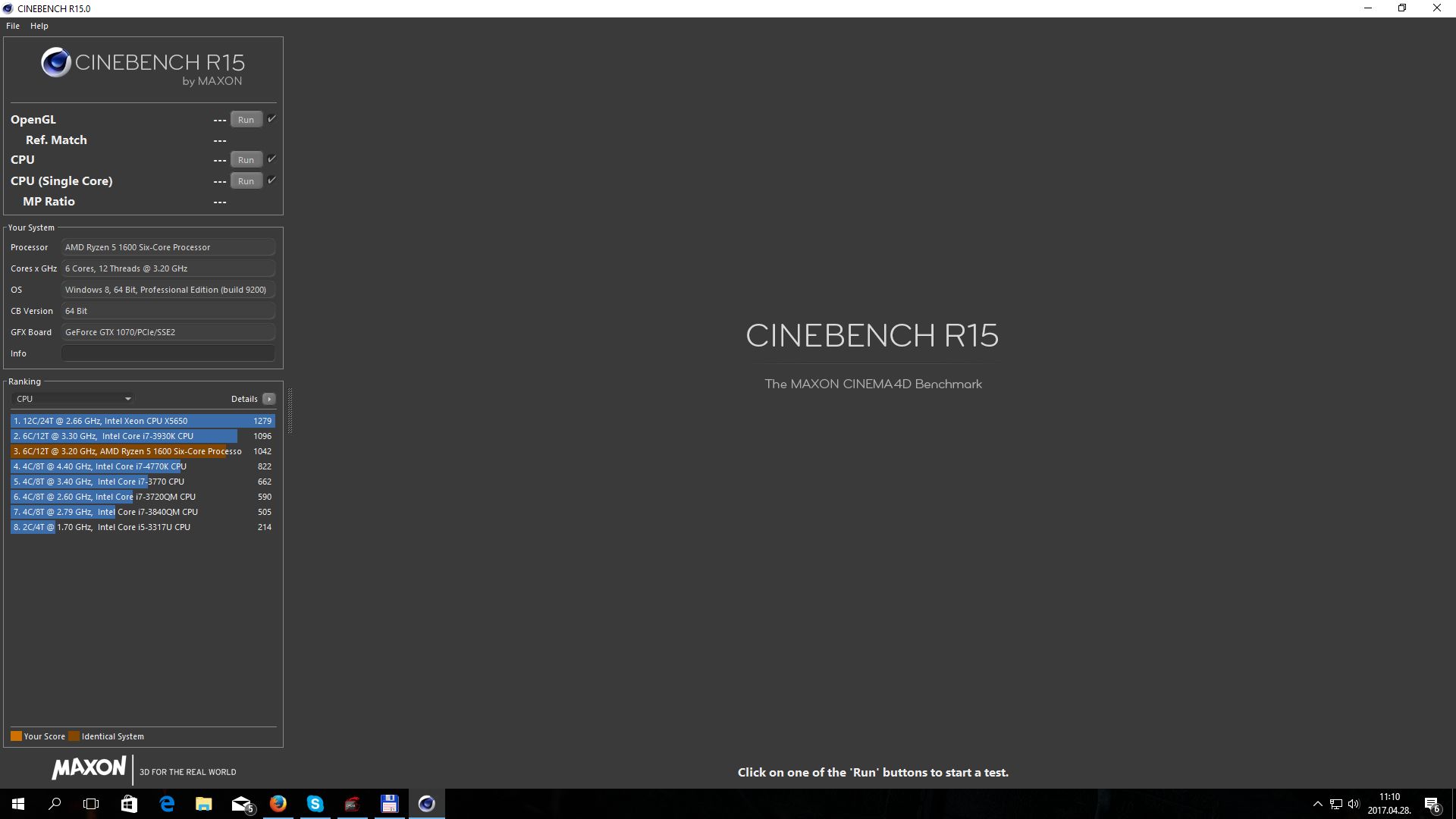Click the Your Score orange legend swatch
The image size is (1456, 819).
(x=16, y=736)
